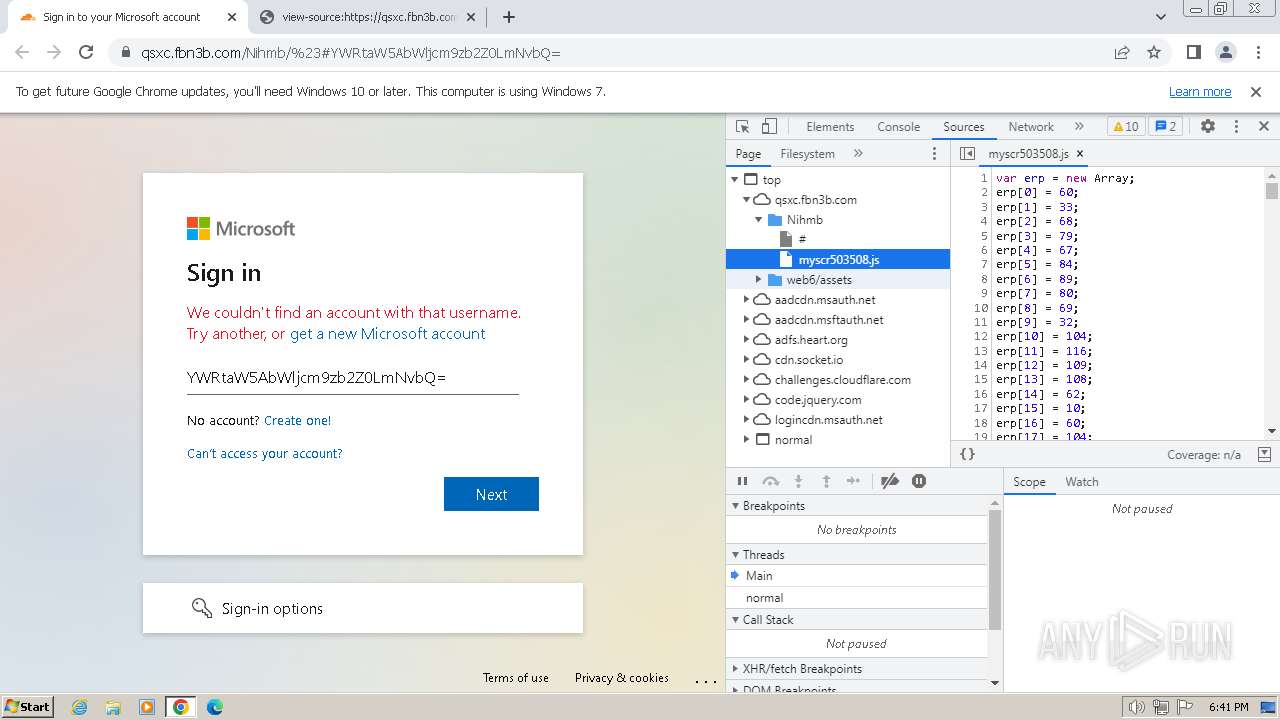Screen dimensions: 1280x720
Task: Open the 10 warnings counter
Action: tap(1126, 127)
